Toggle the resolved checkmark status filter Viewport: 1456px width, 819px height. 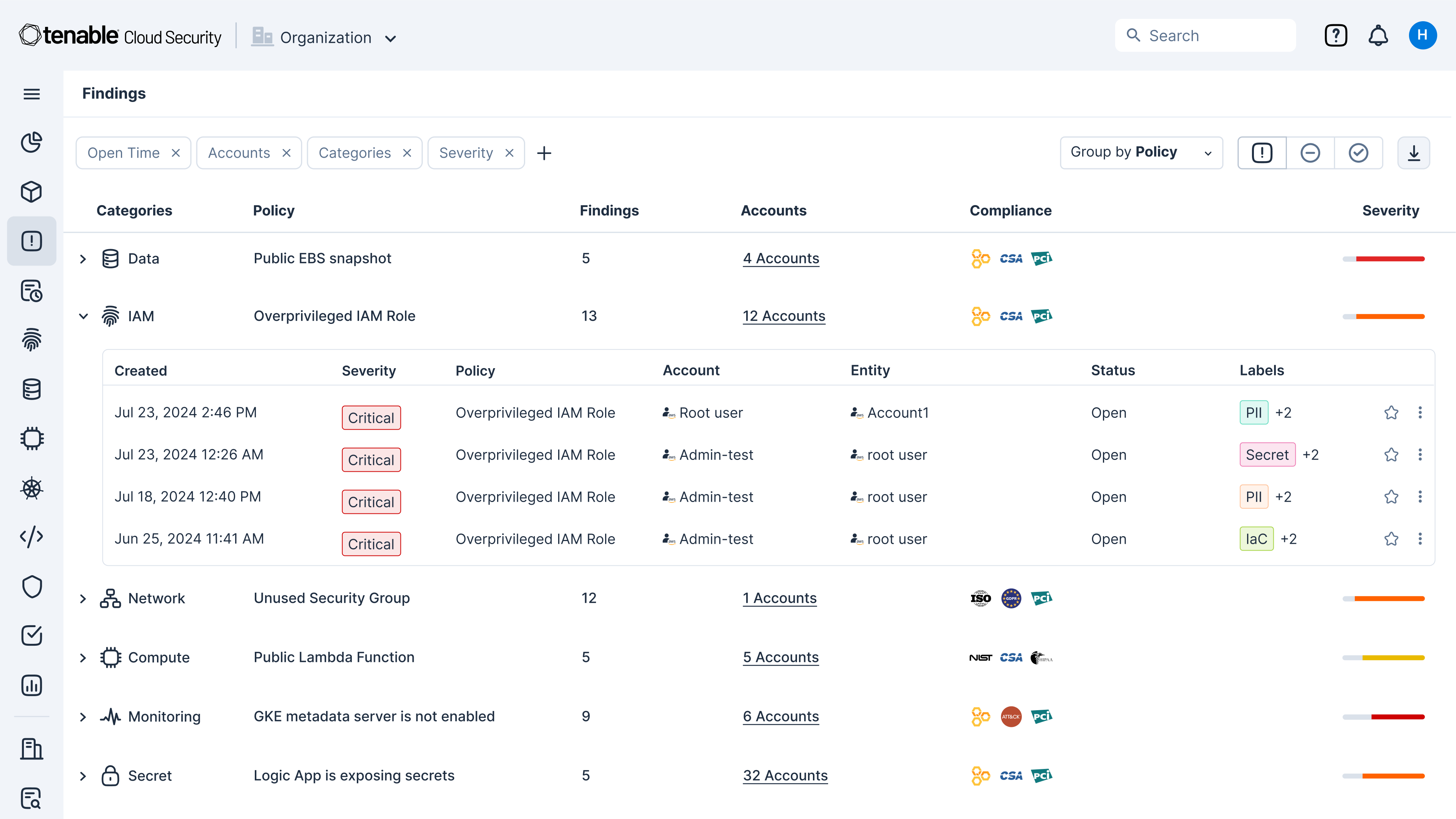pyautogui.click(x=1358, y=152)
